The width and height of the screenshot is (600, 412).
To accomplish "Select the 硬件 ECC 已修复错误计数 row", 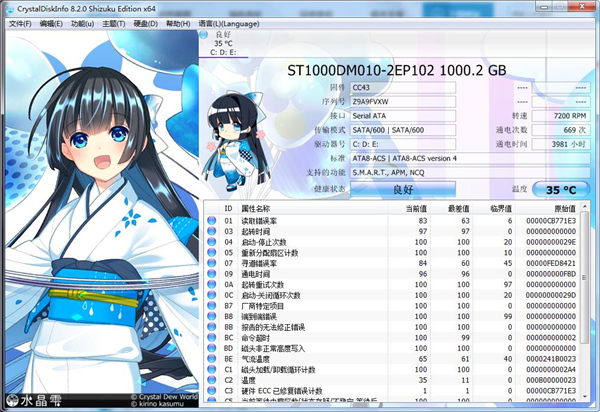I will click(392, 391).
